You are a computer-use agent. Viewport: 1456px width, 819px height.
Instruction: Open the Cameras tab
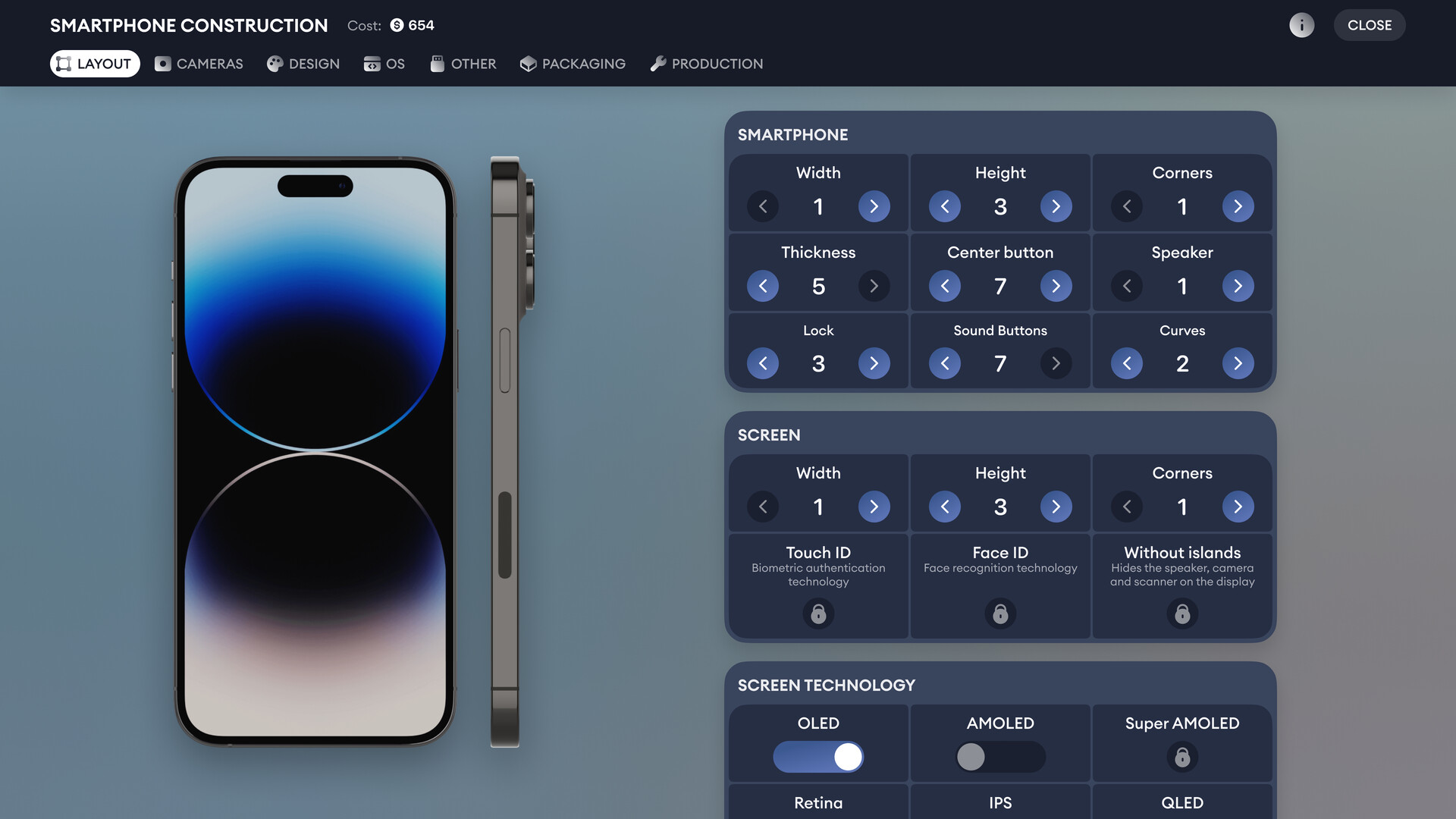[199, 64]
